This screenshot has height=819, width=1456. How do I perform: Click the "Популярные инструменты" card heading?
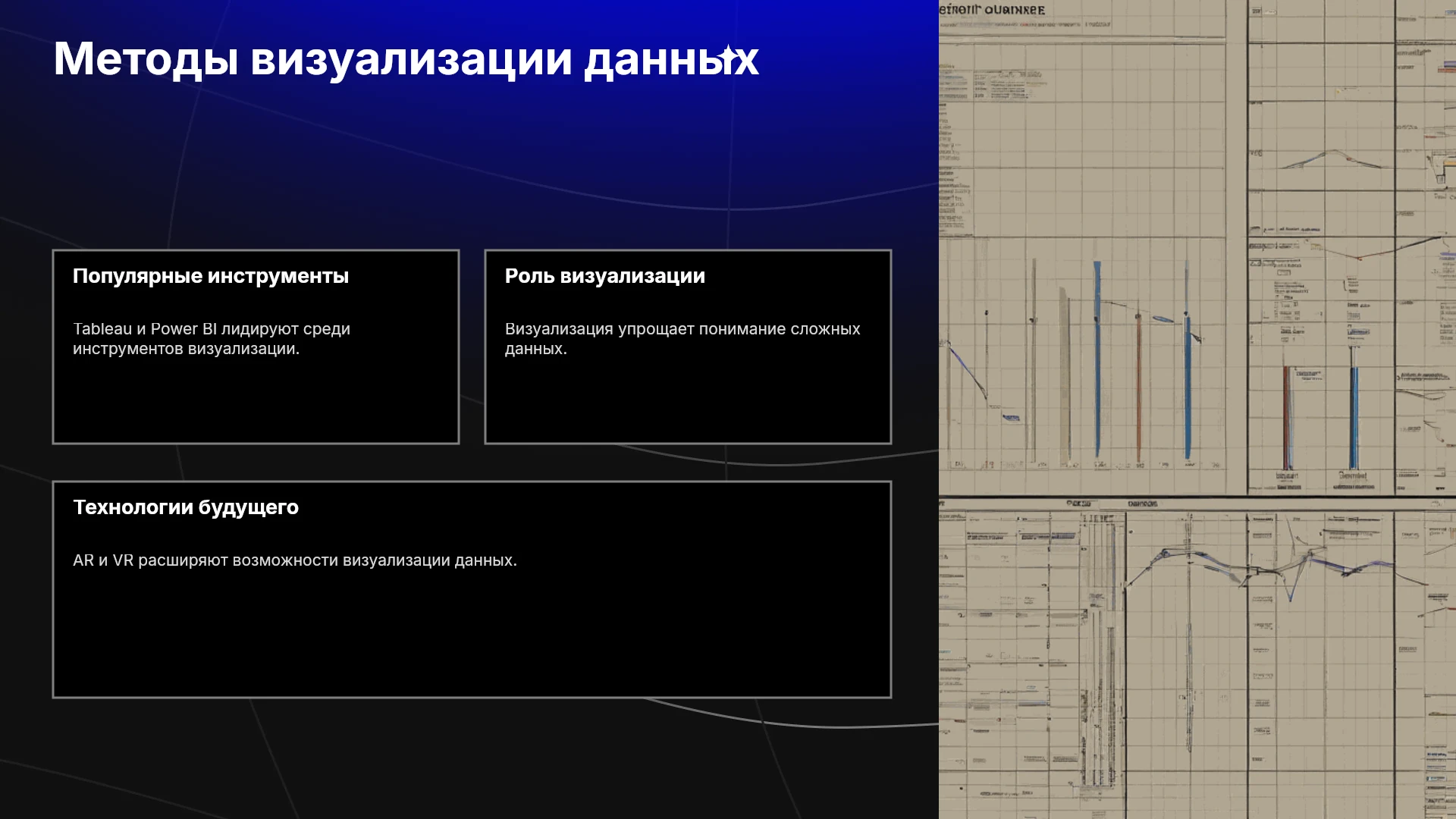pos(211,276)
